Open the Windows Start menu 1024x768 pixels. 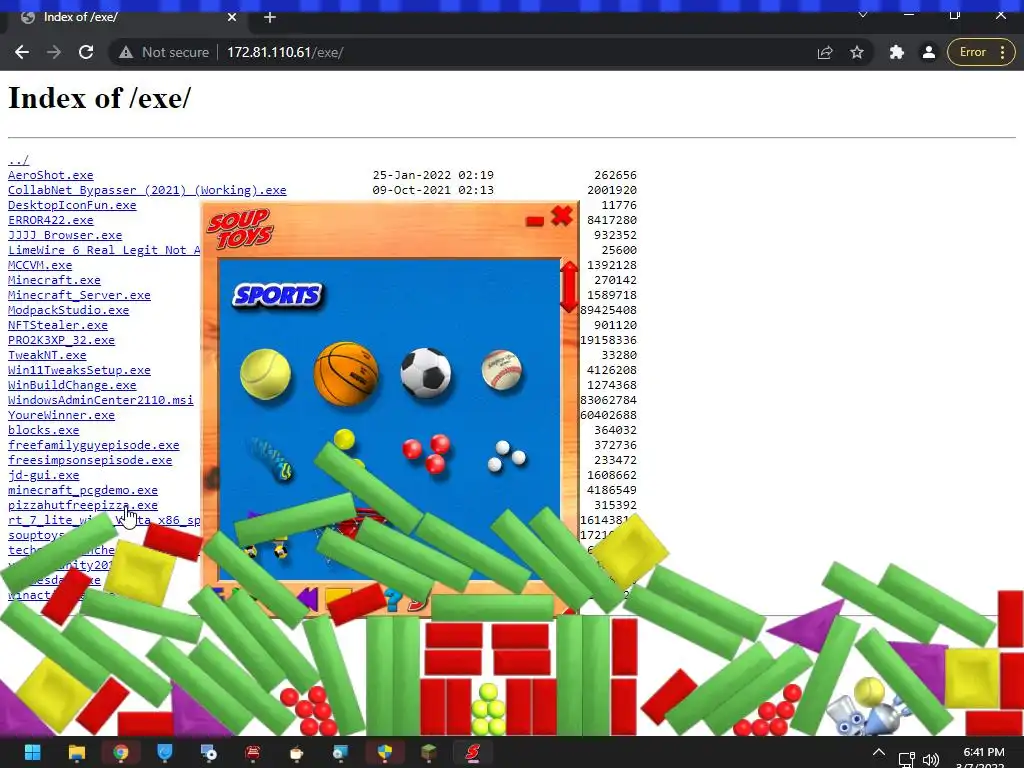coord(33,752)
